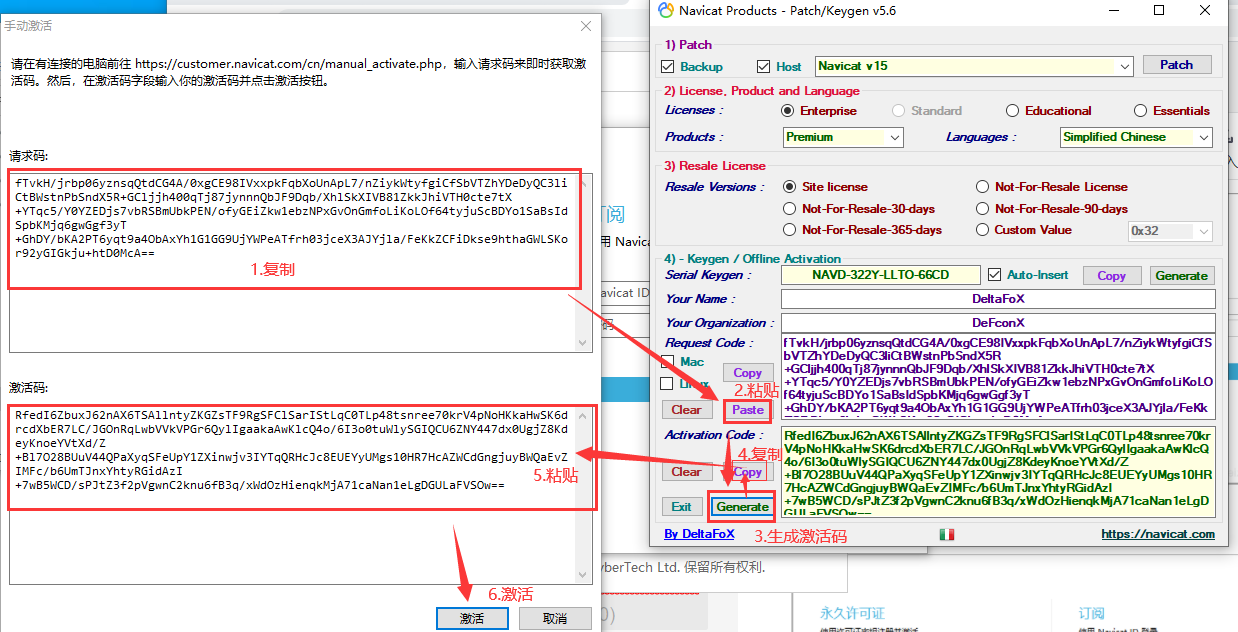Click scrollbar down arrow of 请求码 box
1238x632 pixels.
(585, 343)
